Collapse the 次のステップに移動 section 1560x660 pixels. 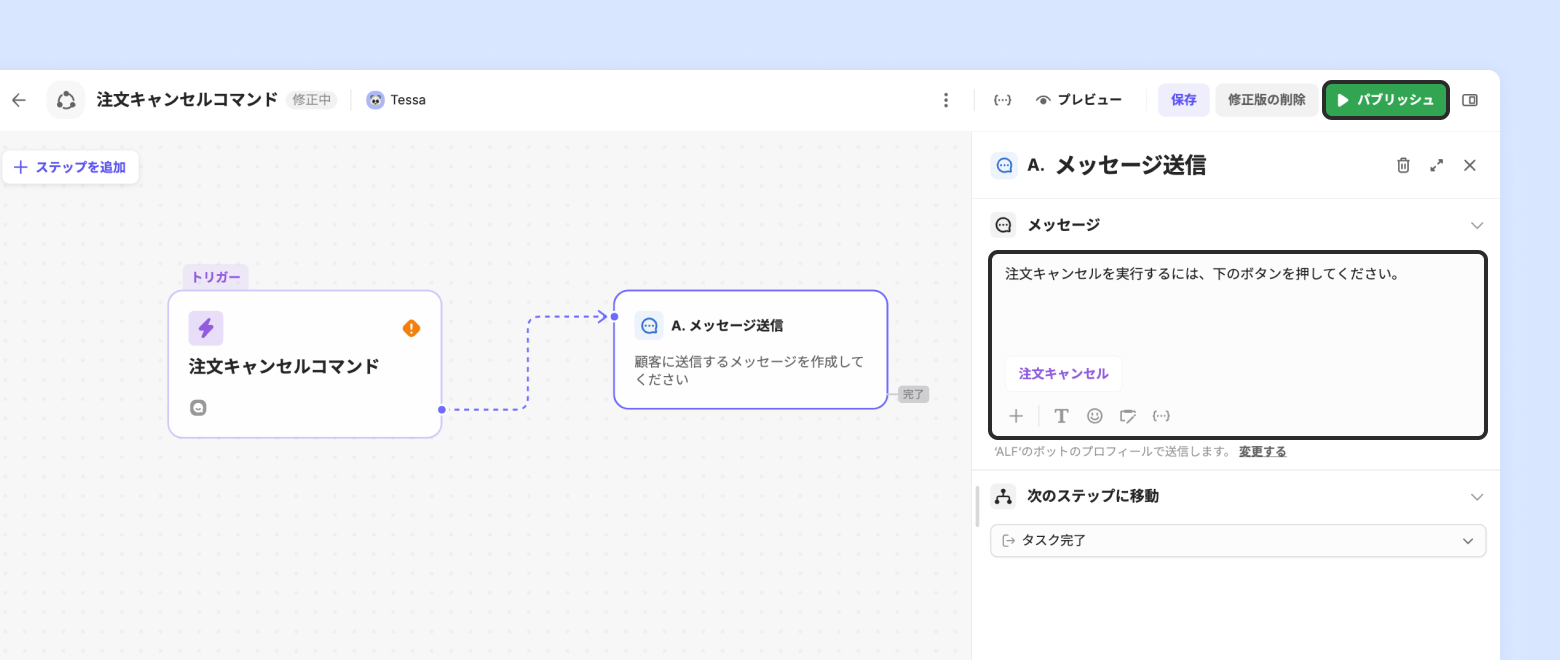[1476, 497]
